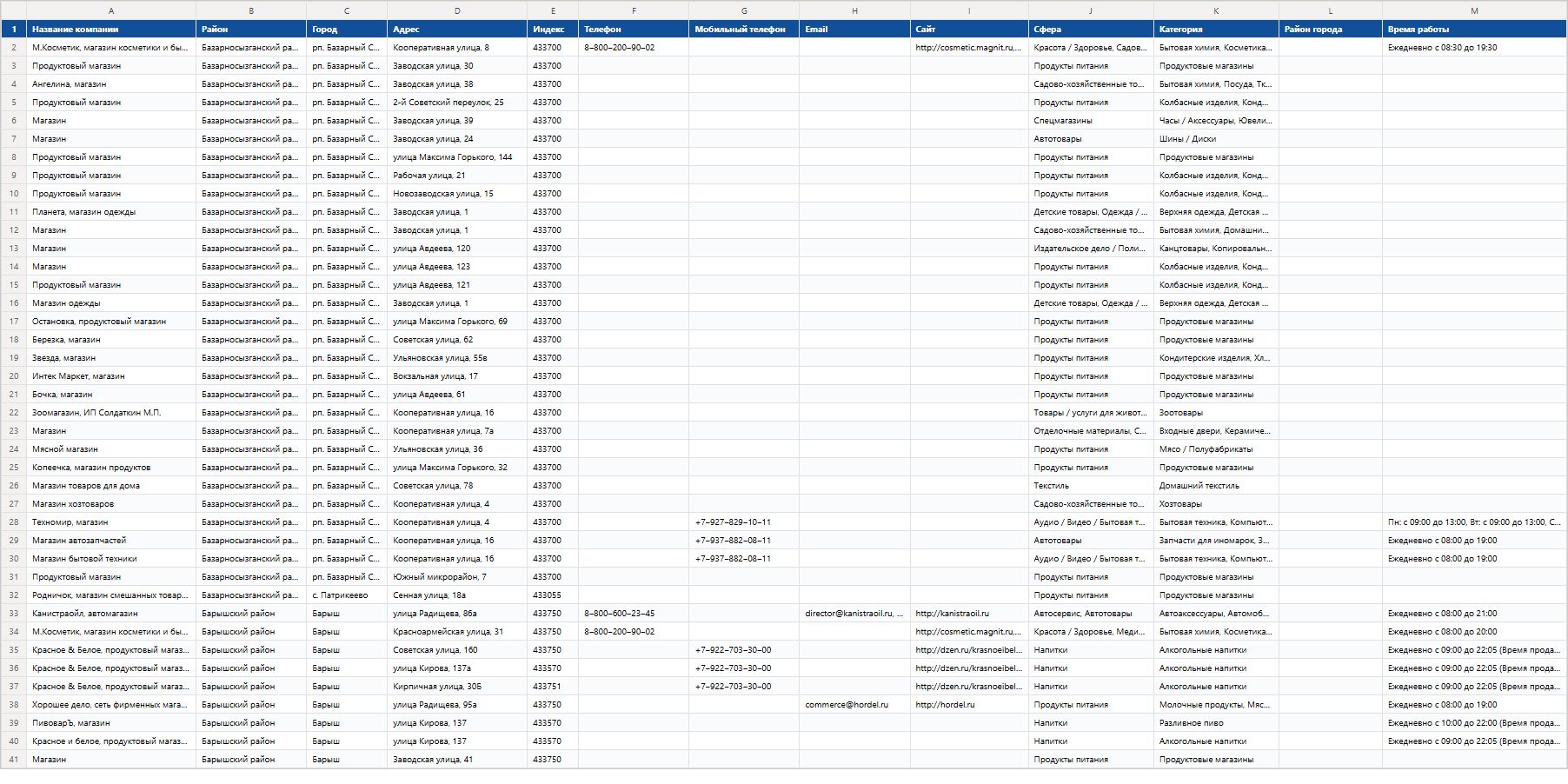1568x784 pixels.
Task: Click the 'Категория' header cell
Action: [1216, 30]
